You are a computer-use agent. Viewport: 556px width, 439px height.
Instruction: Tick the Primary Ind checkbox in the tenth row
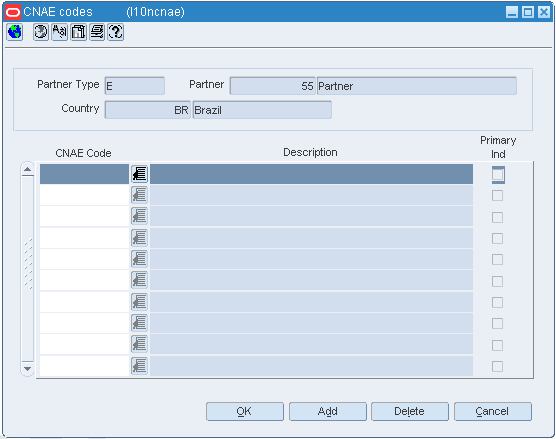(497, 366)
